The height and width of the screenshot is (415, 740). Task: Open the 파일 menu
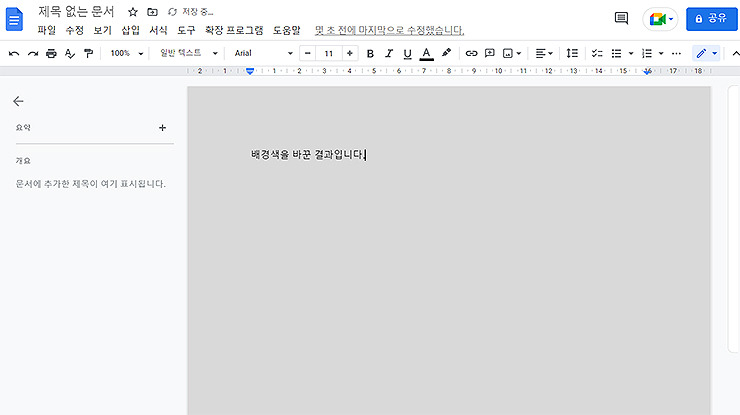click(47, 30)
